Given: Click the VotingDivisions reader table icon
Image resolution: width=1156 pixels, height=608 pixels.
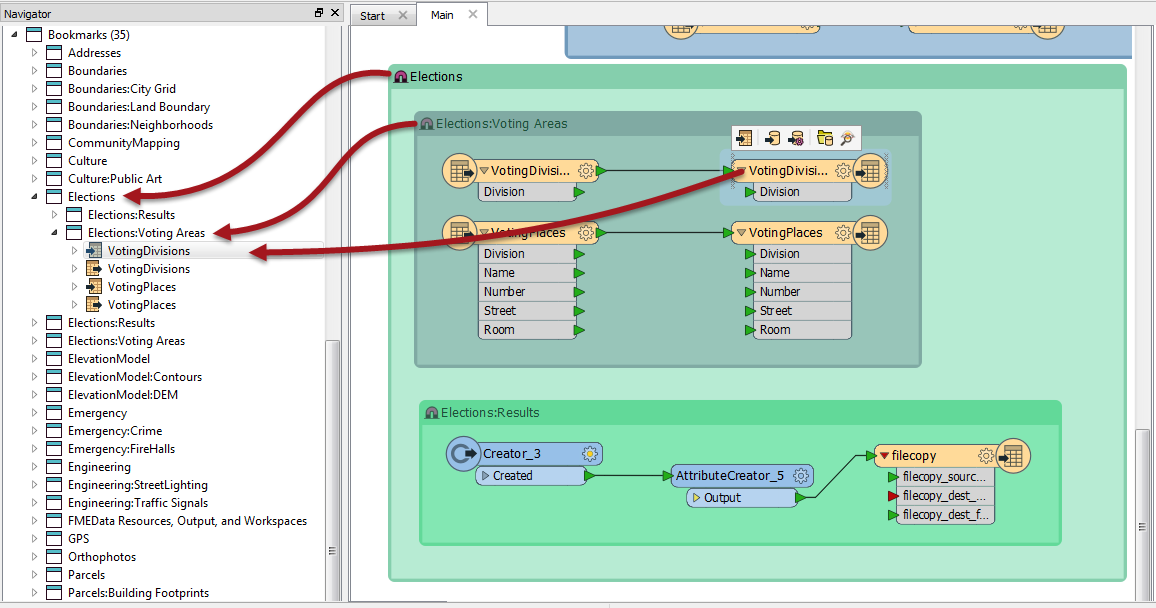Looking at the screenshot, I should click(460, 171).
